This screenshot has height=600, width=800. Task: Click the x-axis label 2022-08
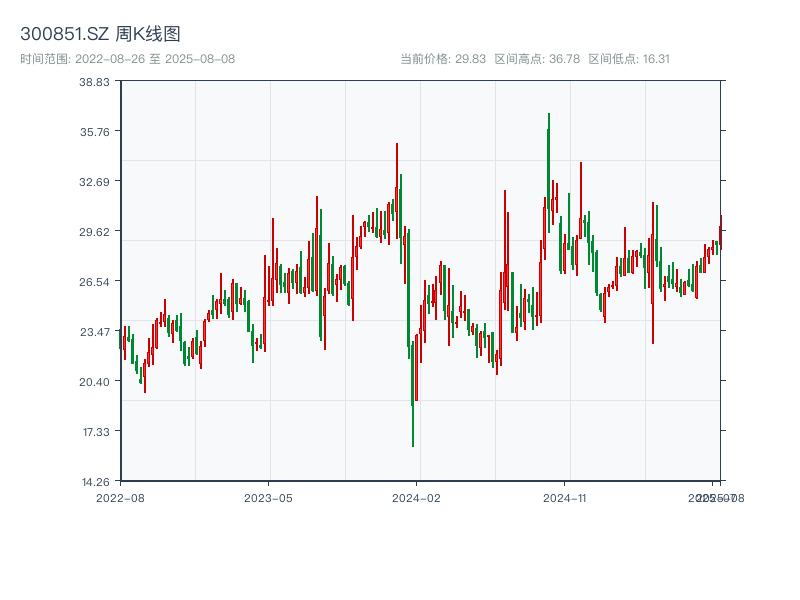[120, 498]
